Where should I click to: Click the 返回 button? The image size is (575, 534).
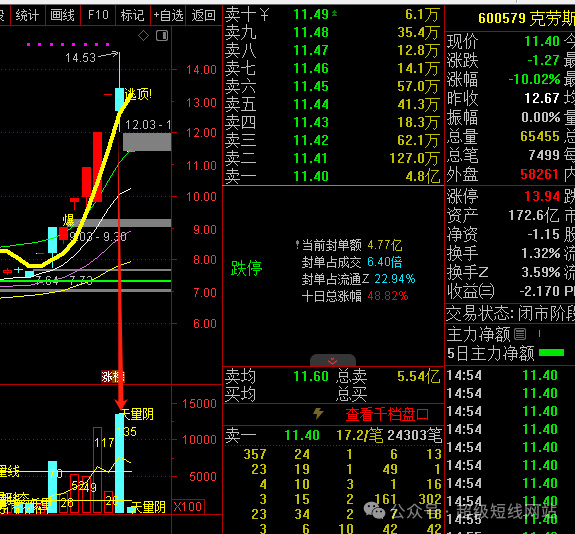204,15
